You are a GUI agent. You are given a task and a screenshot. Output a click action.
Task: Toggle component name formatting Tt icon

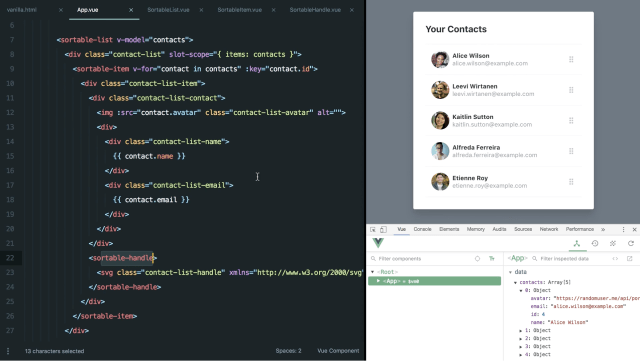tap(492, 258)
